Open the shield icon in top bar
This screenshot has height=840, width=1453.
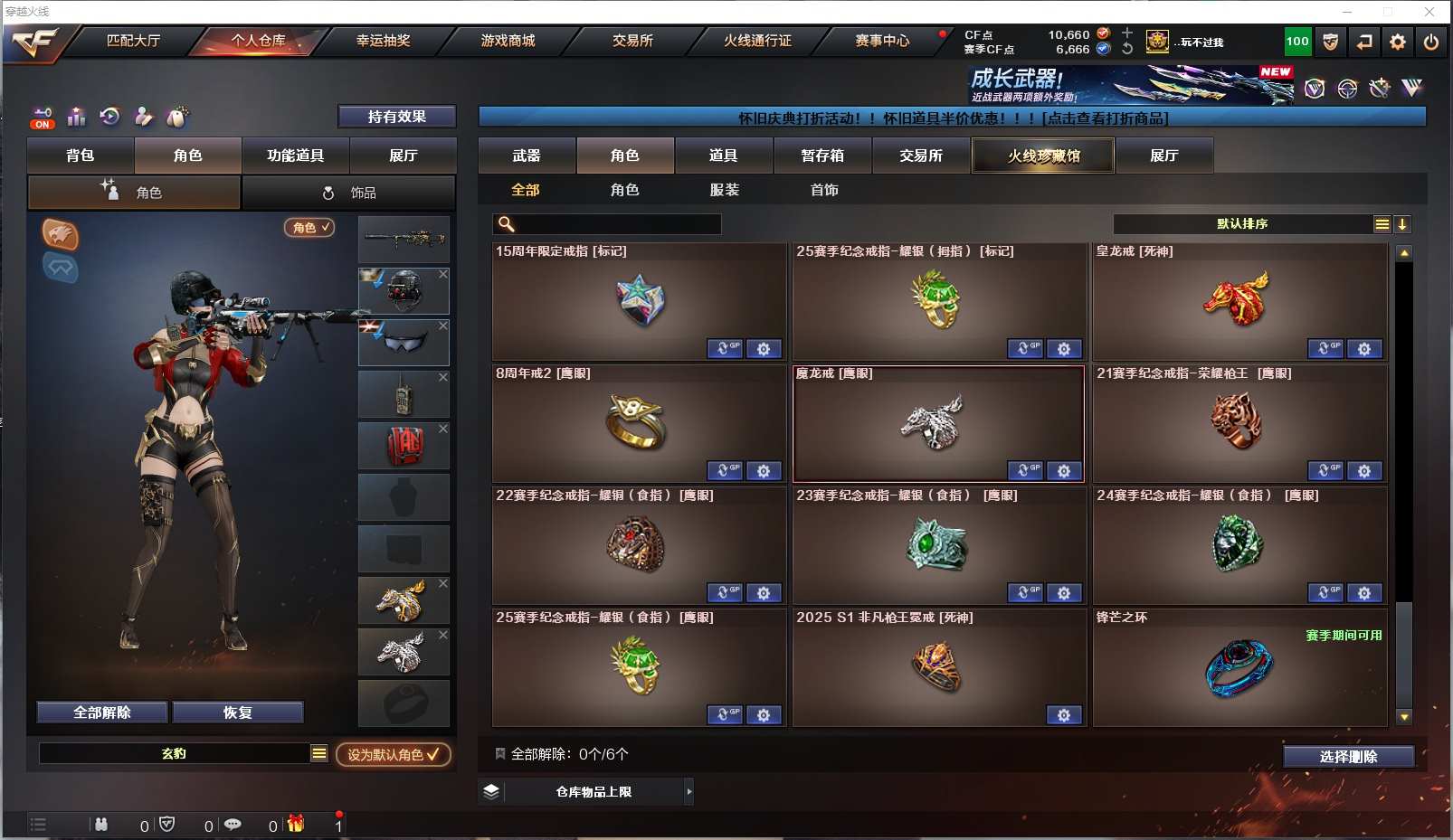(1330, 42)
